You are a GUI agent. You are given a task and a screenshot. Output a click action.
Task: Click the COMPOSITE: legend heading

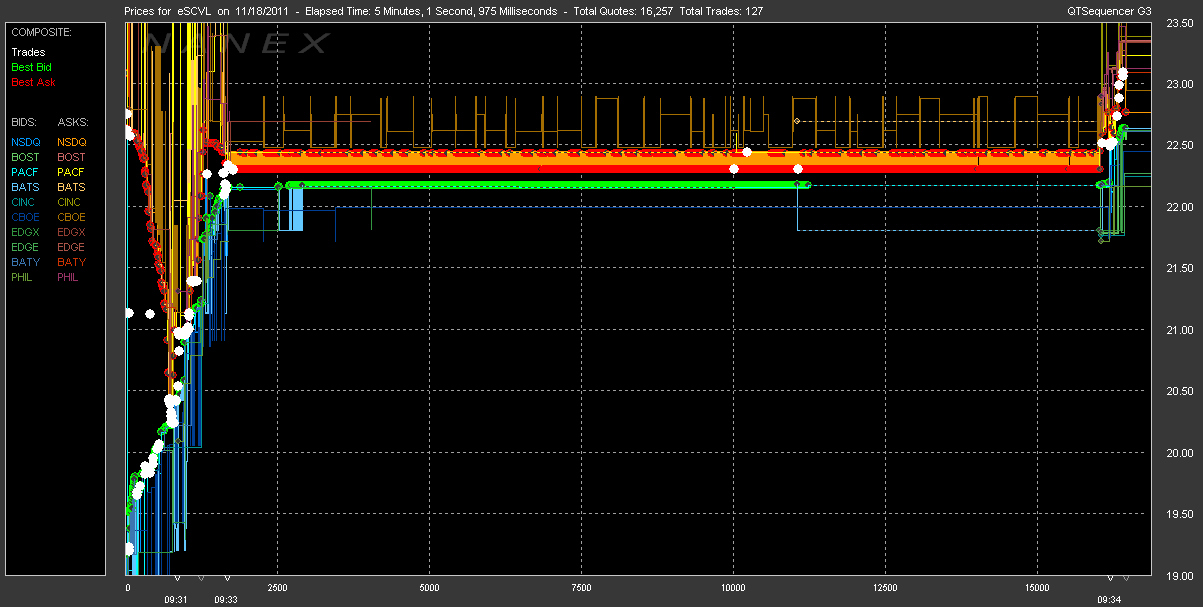coord(40,32)
